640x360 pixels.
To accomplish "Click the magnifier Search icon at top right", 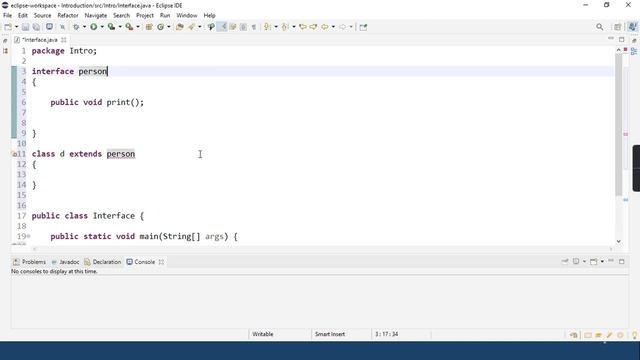I will point(600,27).
